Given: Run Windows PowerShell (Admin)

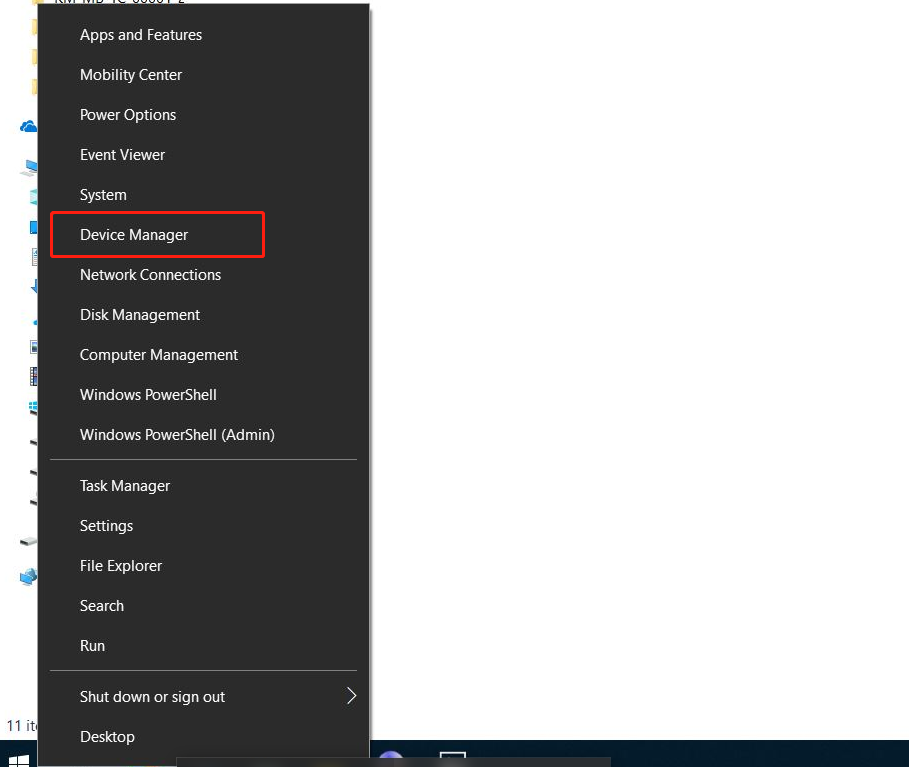Looking at the screenshot, I should tap(177, 435).
